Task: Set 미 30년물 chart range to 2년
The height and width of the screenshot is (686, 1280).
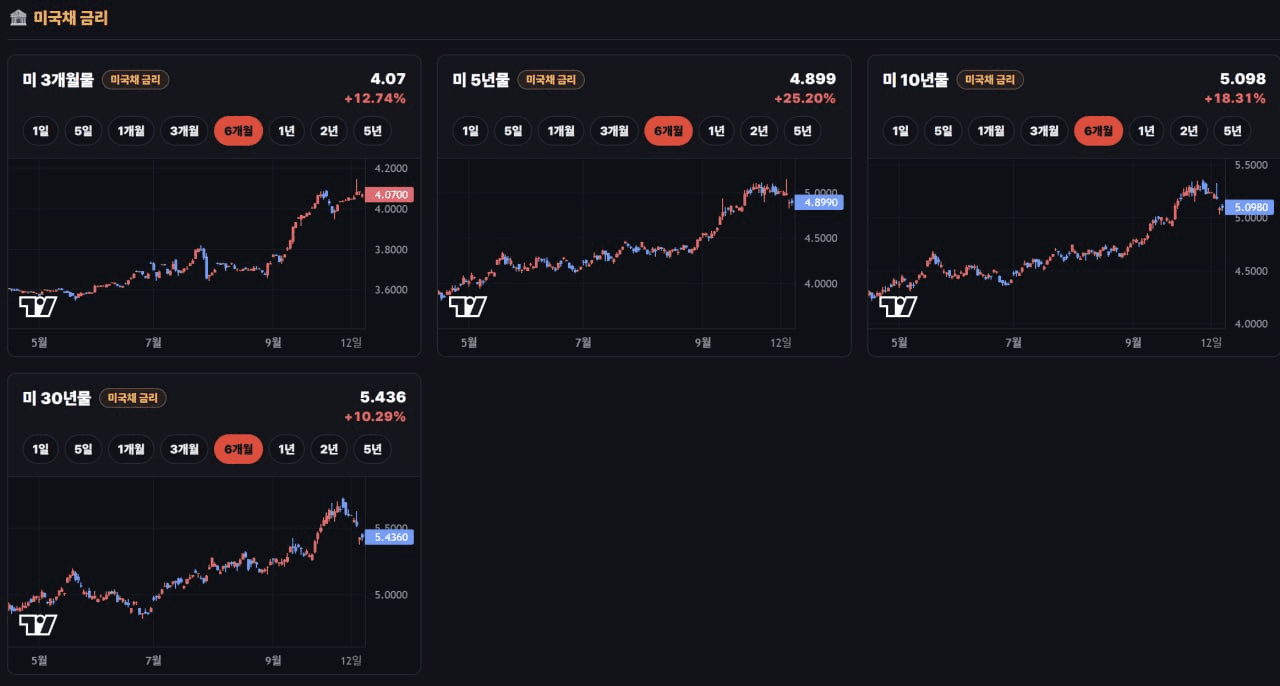Action: click(x=329, y=449)
